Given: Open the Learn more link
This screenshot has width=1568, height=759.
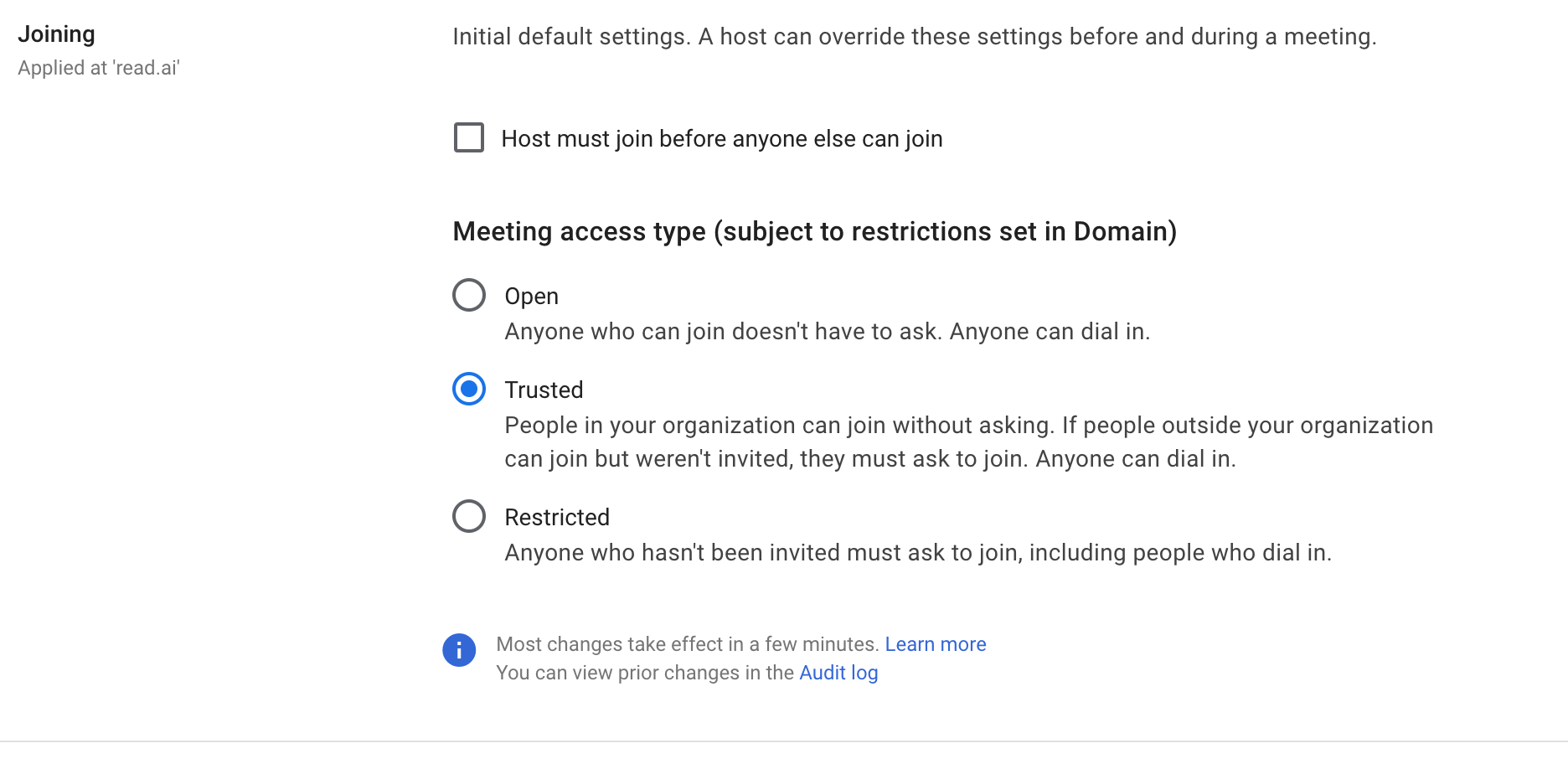Looking at the screenshot, I should pos(936,643).
